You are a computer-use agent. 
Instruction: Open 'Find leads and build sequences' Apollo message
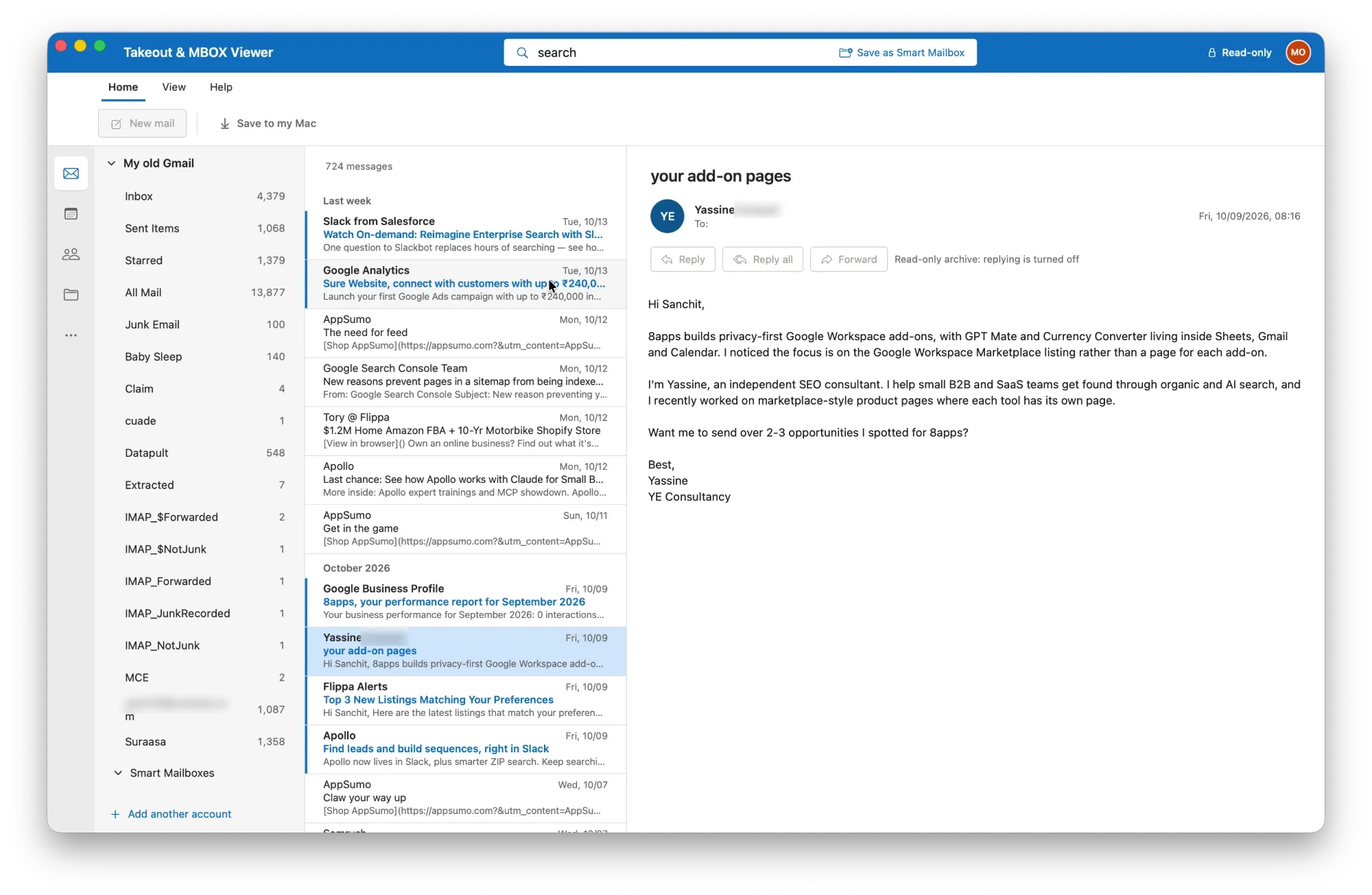466,749
